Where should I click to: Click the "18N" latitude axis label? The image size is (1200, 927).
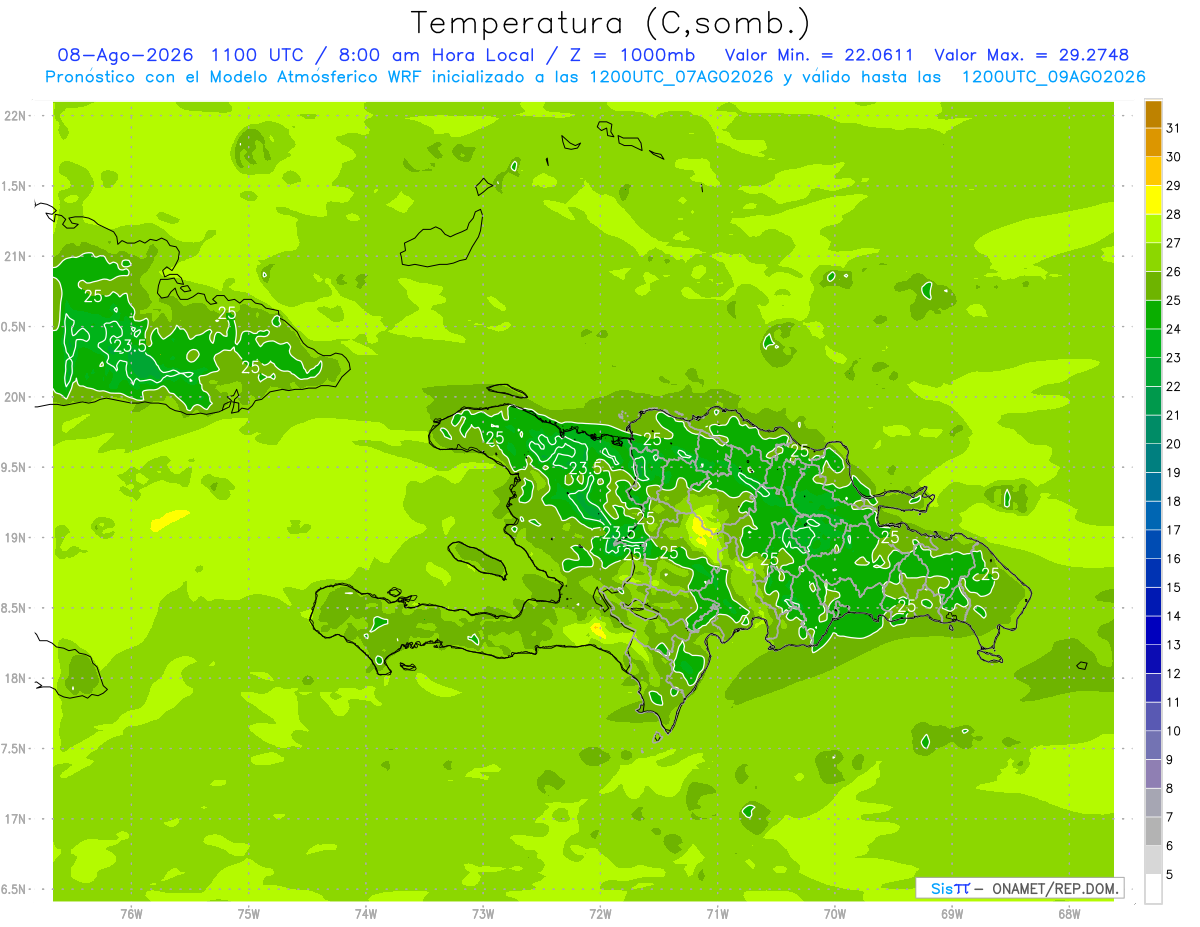point(16,678)
